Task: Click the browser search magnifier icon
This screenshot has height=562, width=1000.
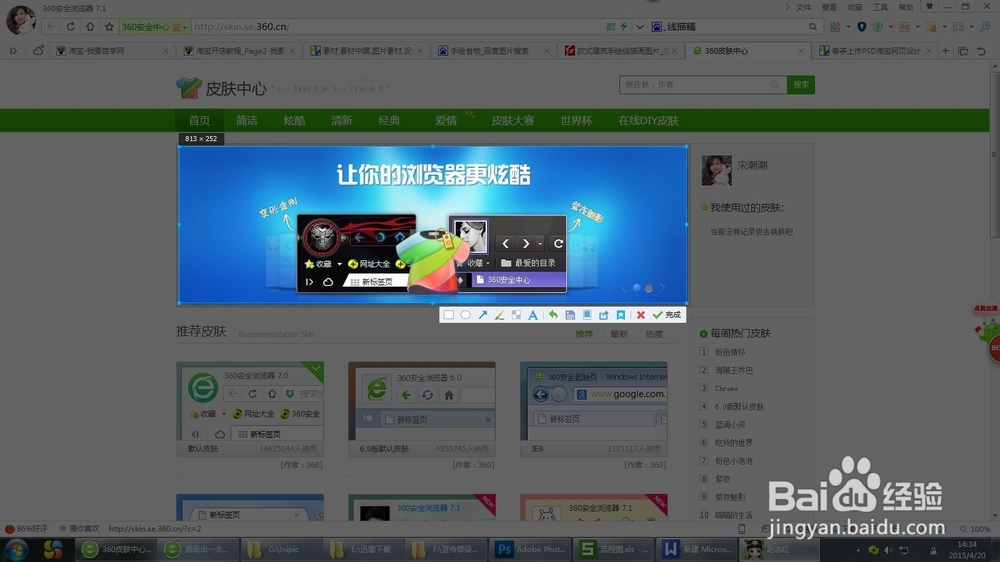Action: pos(812,27)
